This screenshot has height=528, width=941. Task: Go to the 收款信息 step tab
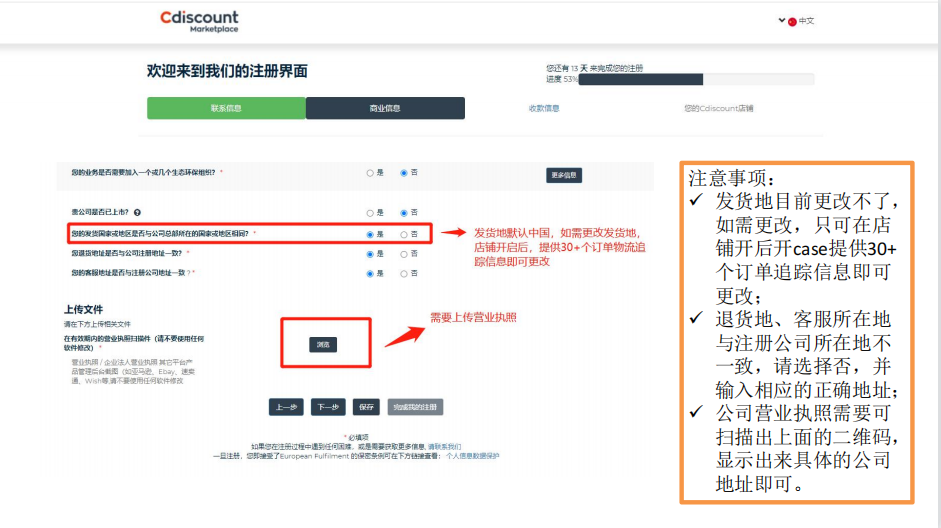544,108
